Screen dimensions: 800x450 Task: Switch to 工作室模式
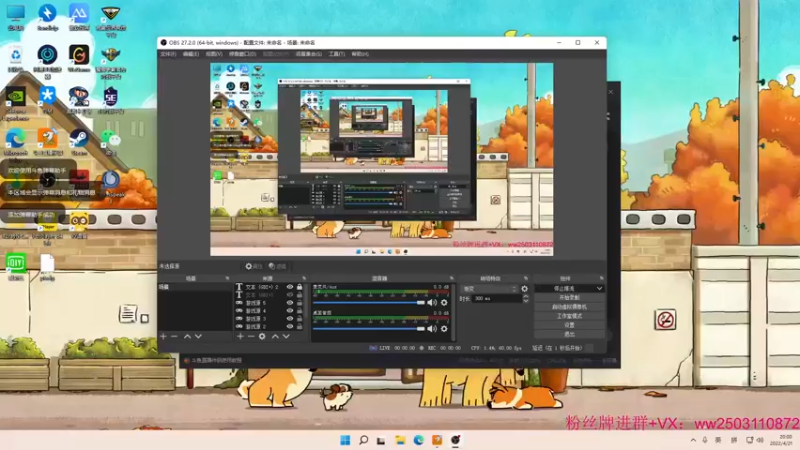click(569, 316)
